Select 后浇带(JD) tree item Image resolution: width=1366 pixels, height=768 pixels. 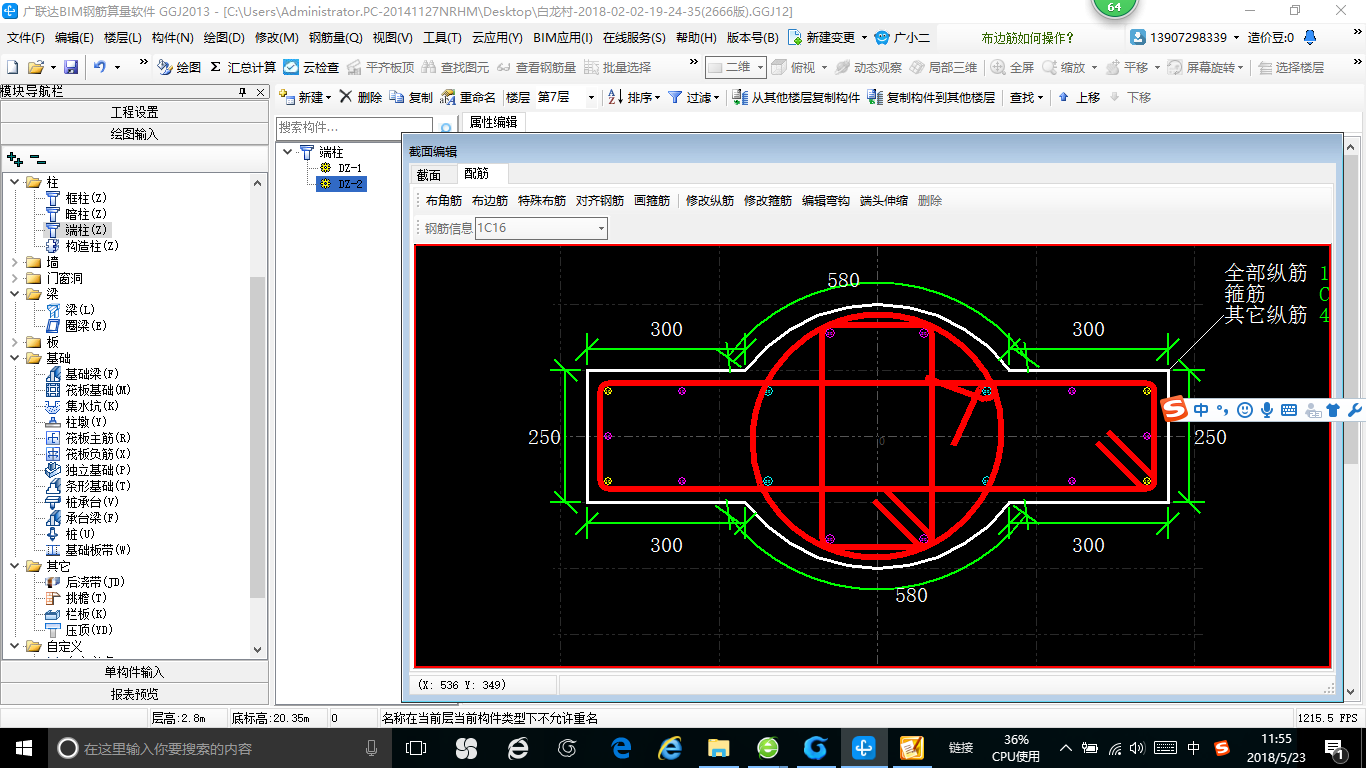(x=85, y=582)
